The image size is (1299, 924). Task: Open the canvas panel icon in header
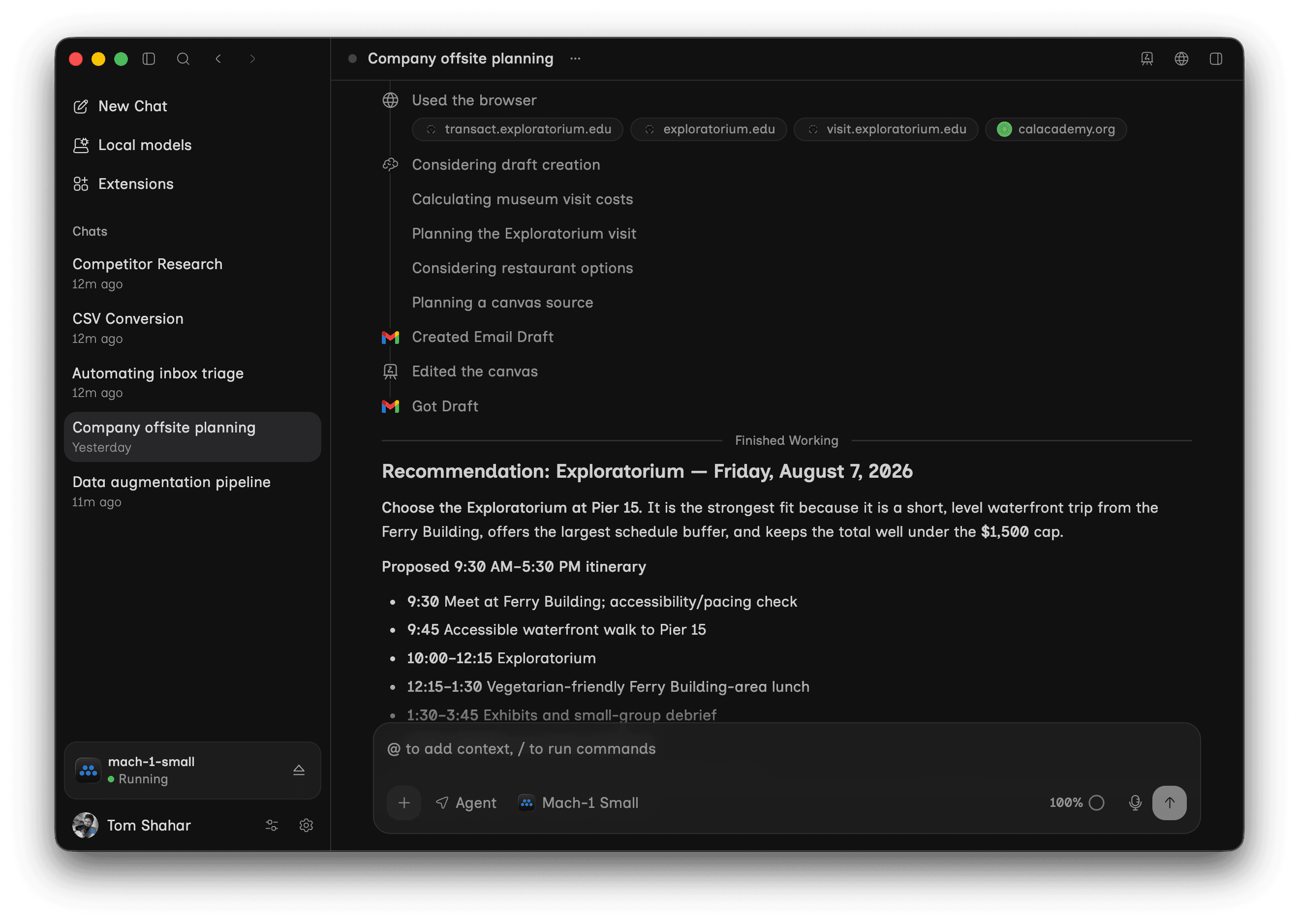click(x=1147, y=59)
